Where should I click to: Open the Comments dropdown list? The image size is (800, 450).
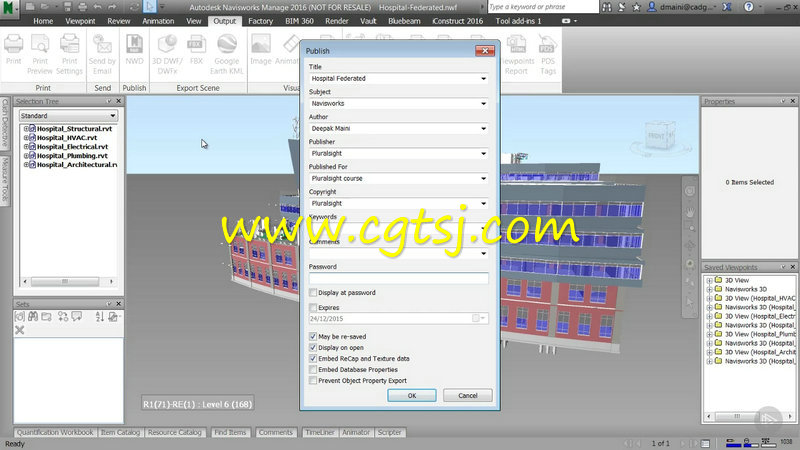pos(483,254)
